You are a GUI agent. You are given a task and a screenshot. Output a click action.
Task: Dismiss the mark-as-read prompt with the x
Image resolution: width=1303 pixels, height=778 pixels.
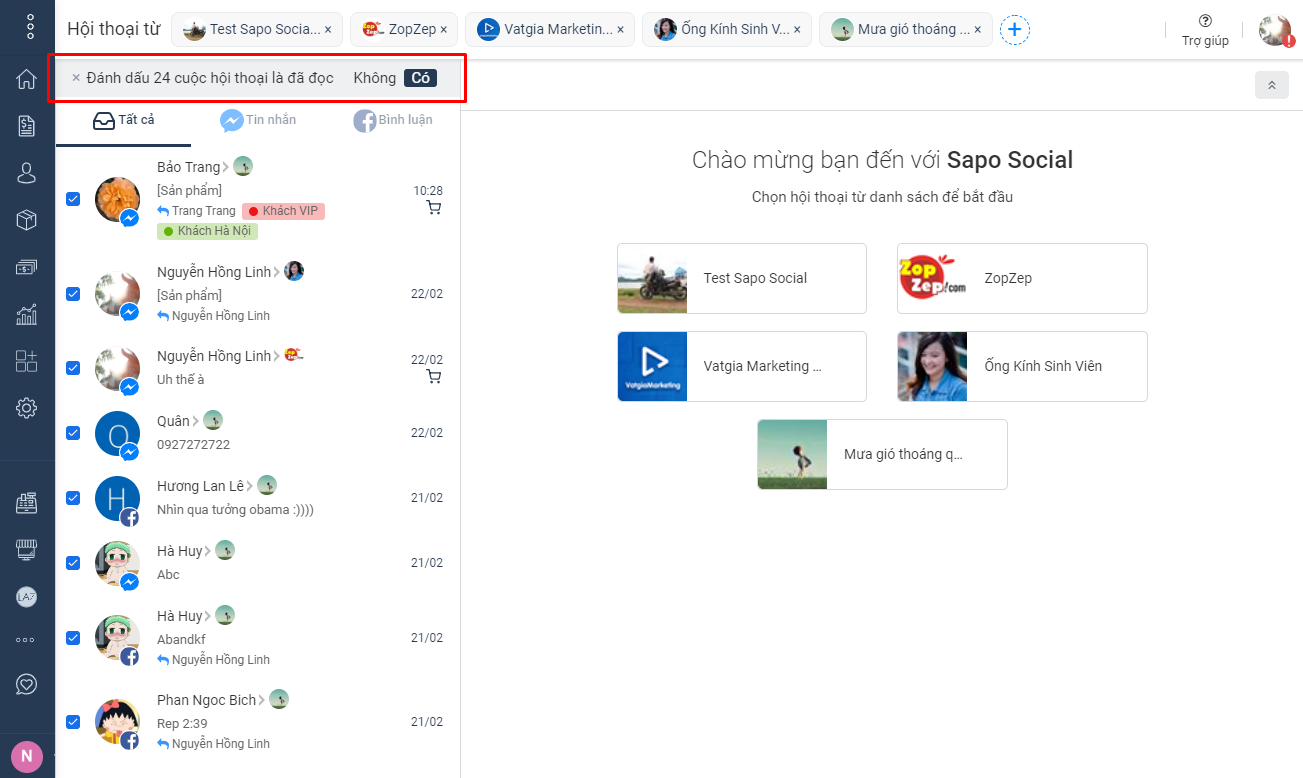pos(76,78)
